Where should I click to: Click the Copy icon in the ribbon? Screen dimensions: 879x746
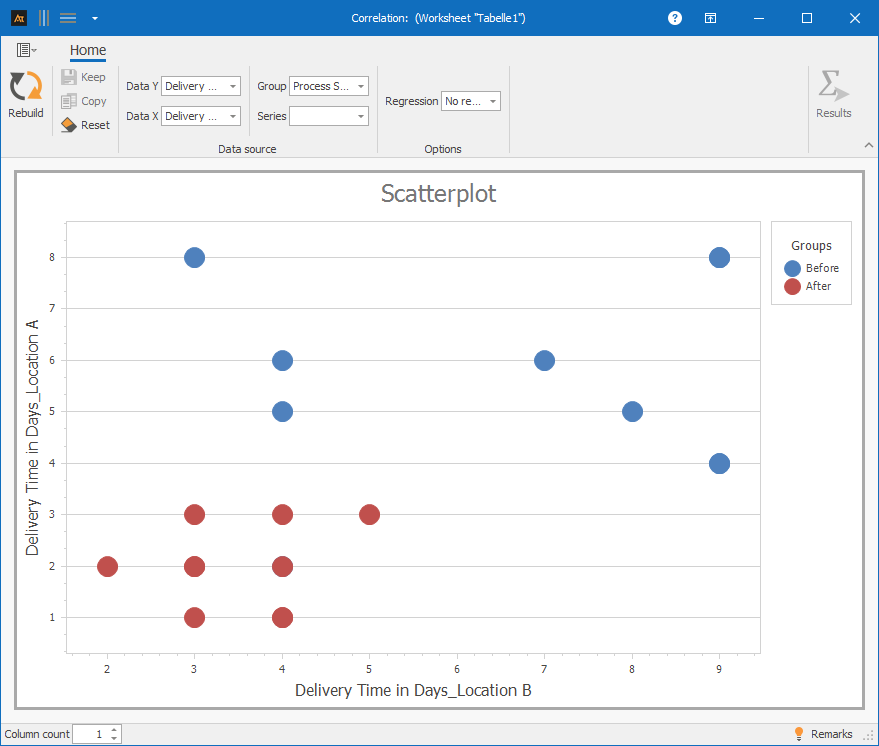[x=69, y=101]
